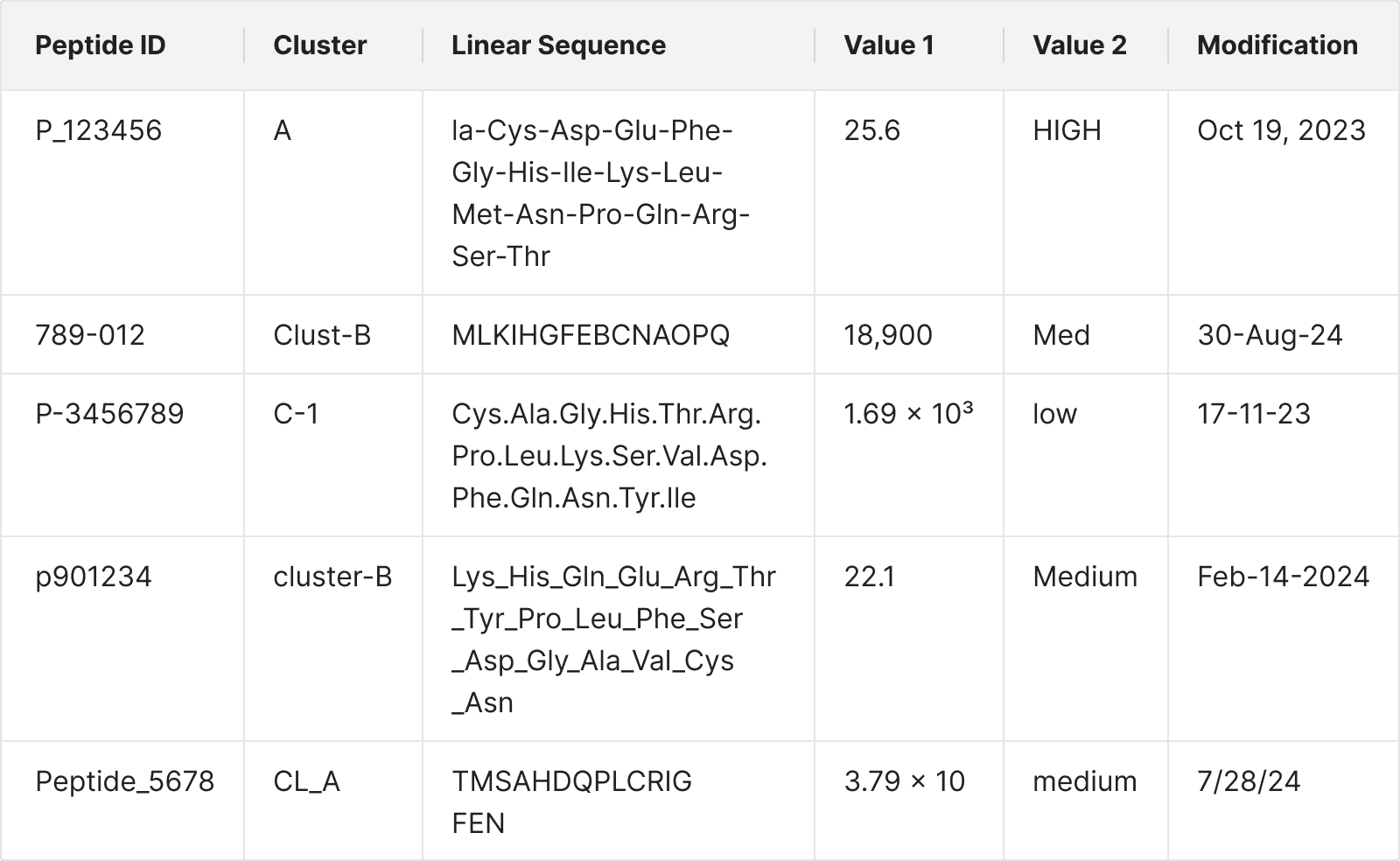Select the Oct 19, 2023 date cell
This screenshot has height=861, width=1400.
tap(1281, 130)
